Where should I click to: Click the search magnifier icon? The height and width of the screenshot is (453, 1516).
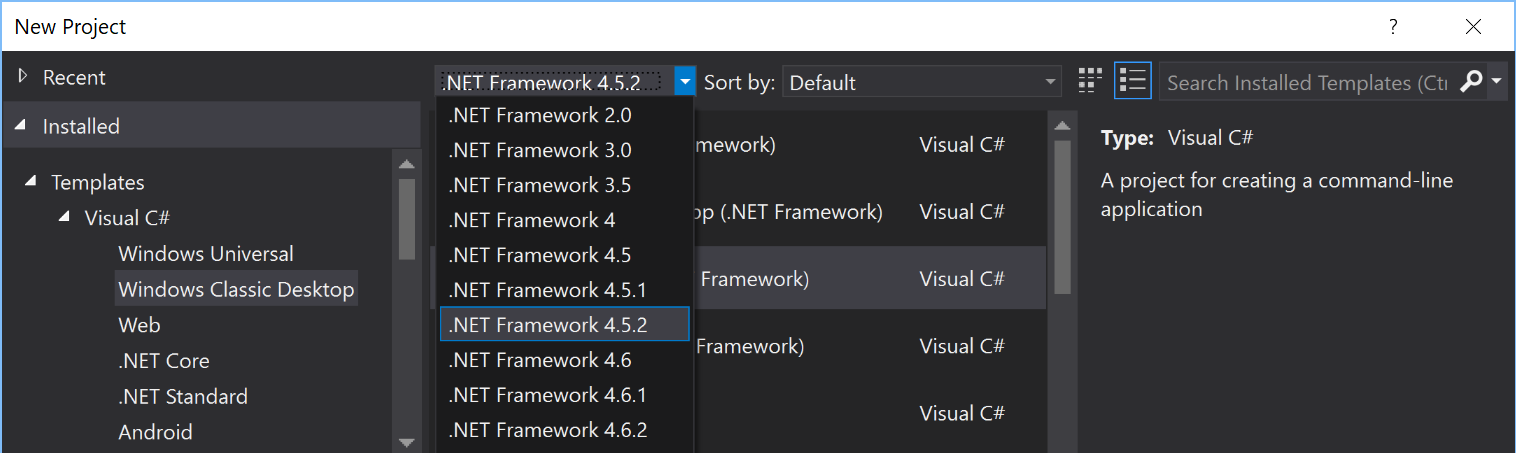coord(1471,82)
